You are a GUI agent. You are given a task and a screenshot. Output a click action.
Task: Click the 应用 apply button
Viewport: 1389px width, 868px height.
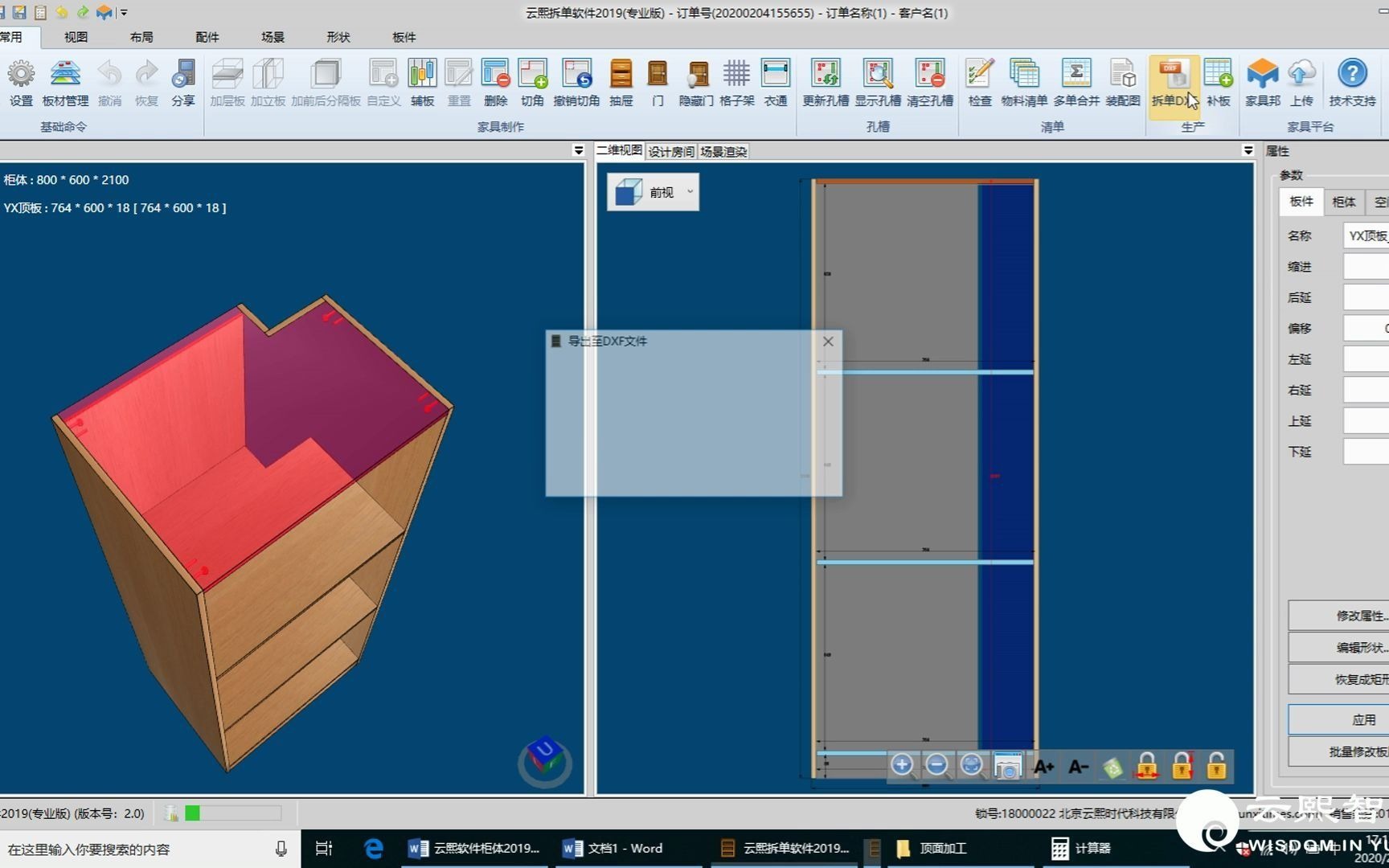[x=1339, y=719]
